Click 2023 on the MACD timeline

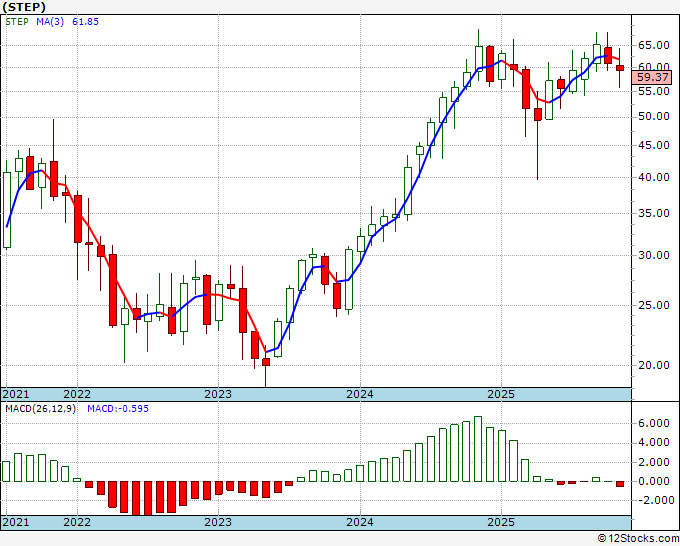pos(218,522)
